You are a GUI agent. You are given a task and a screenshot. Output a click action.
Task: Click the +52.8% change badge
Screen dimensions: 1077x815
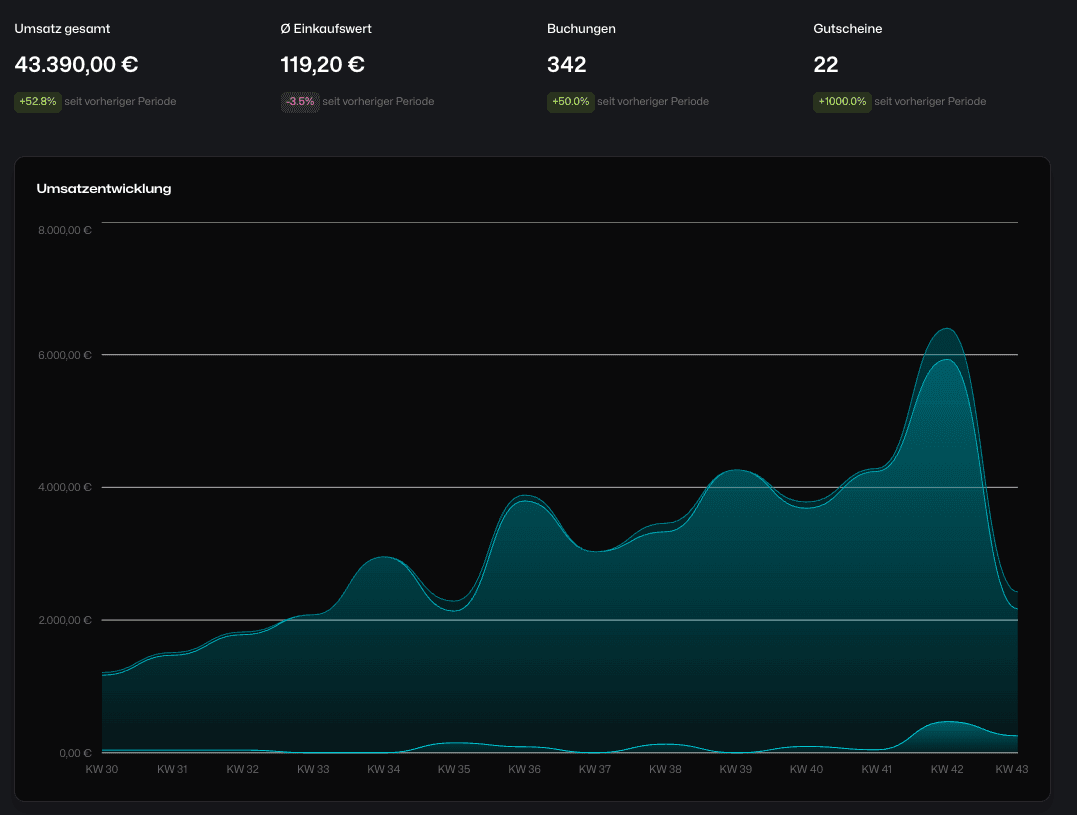[x=38, y=101]
